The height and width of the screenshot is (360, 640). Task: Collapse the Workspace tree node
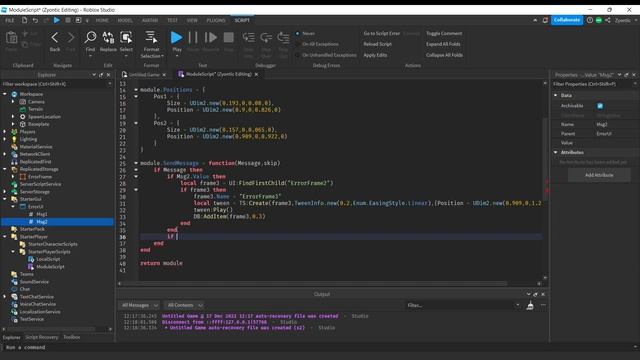(x=5, y=94)
